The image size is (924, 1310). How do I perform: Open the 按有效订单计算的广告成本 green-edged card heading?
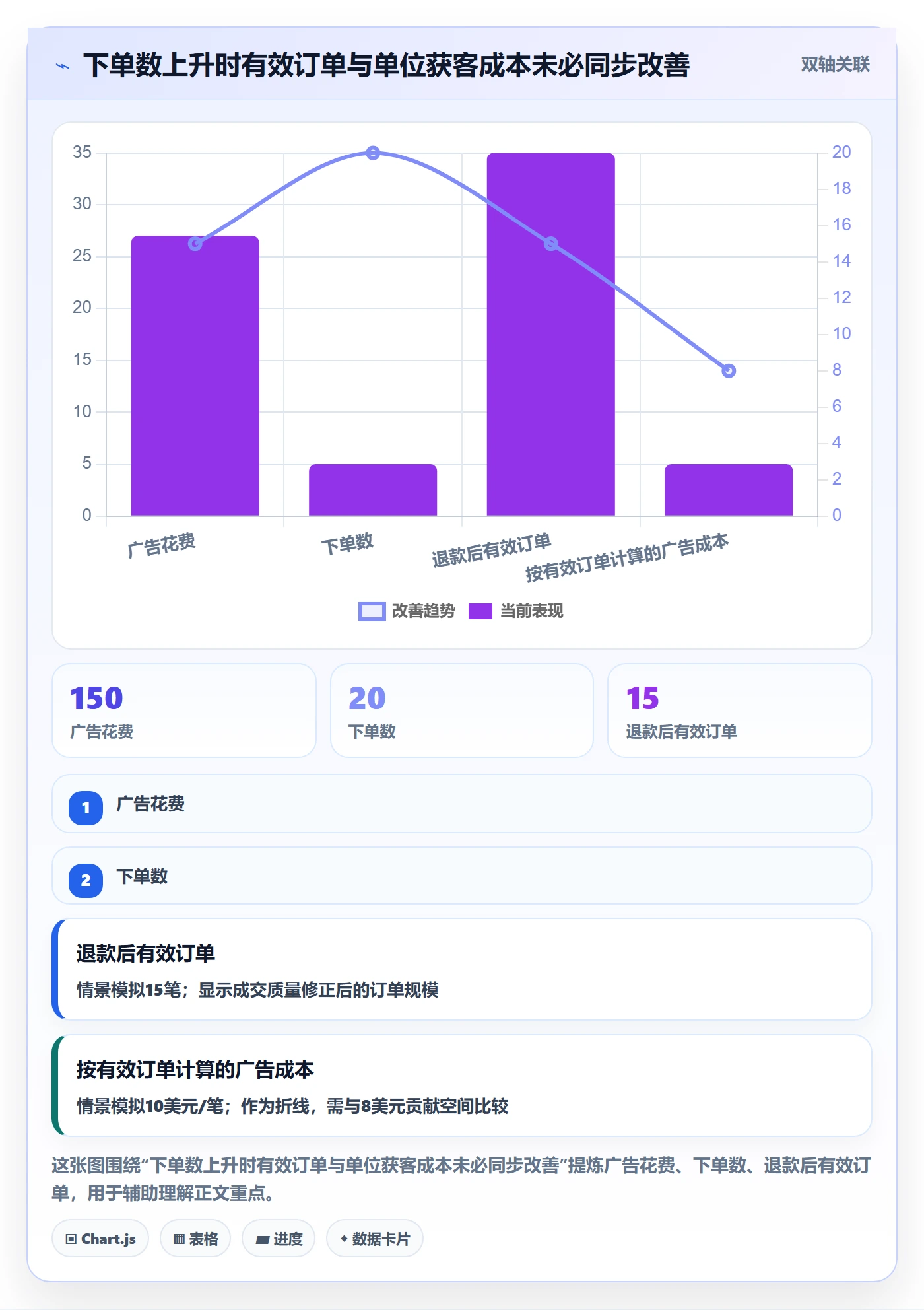point(195,1070)
